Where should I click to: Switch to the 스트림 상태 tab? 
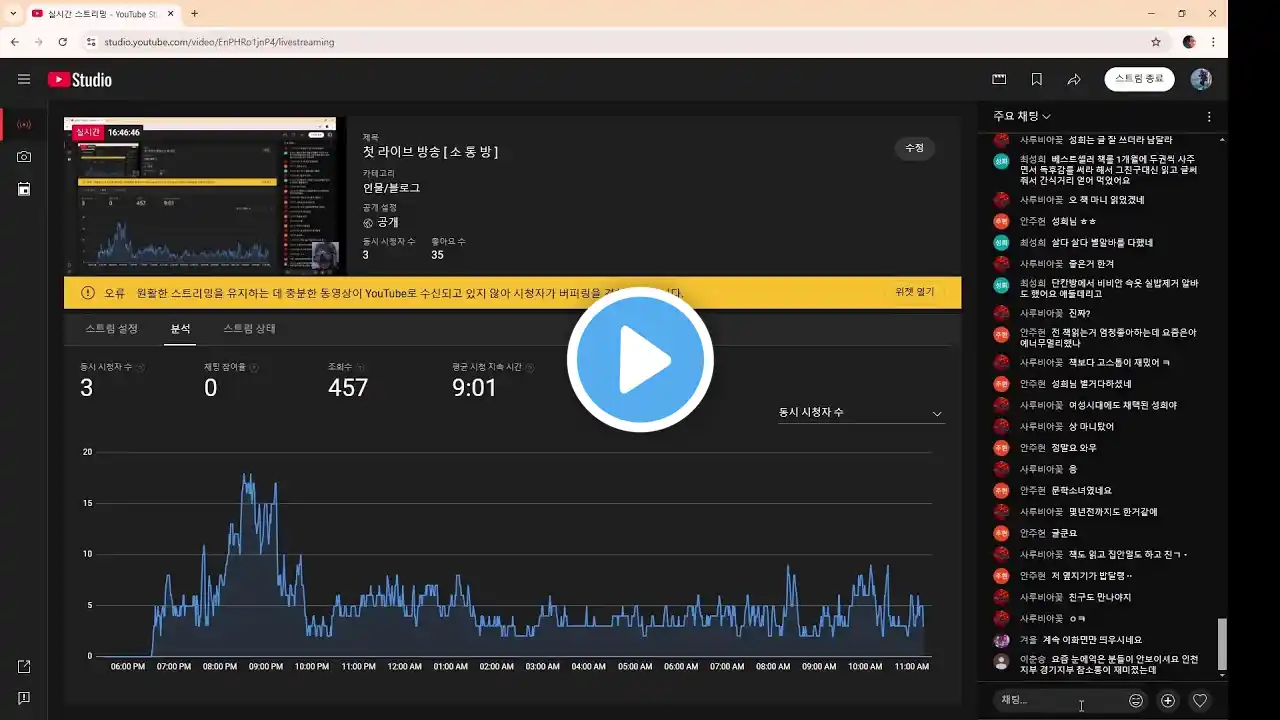click(x=249, y=328)
